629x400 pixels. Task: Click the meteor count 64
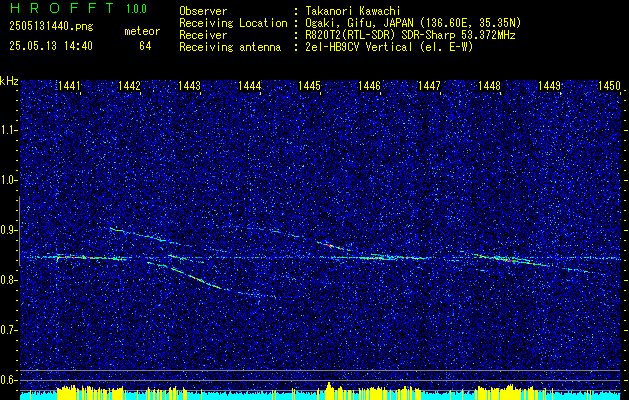coord(145,46)
